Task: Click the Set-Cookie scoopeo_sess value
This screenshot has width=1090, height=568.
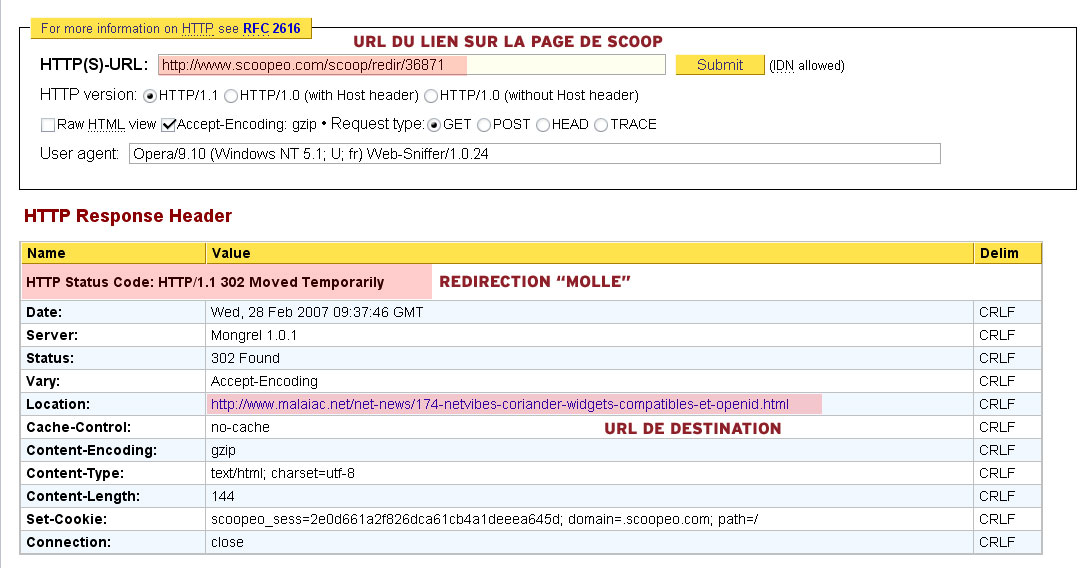Action: click(x=485, y=519)
